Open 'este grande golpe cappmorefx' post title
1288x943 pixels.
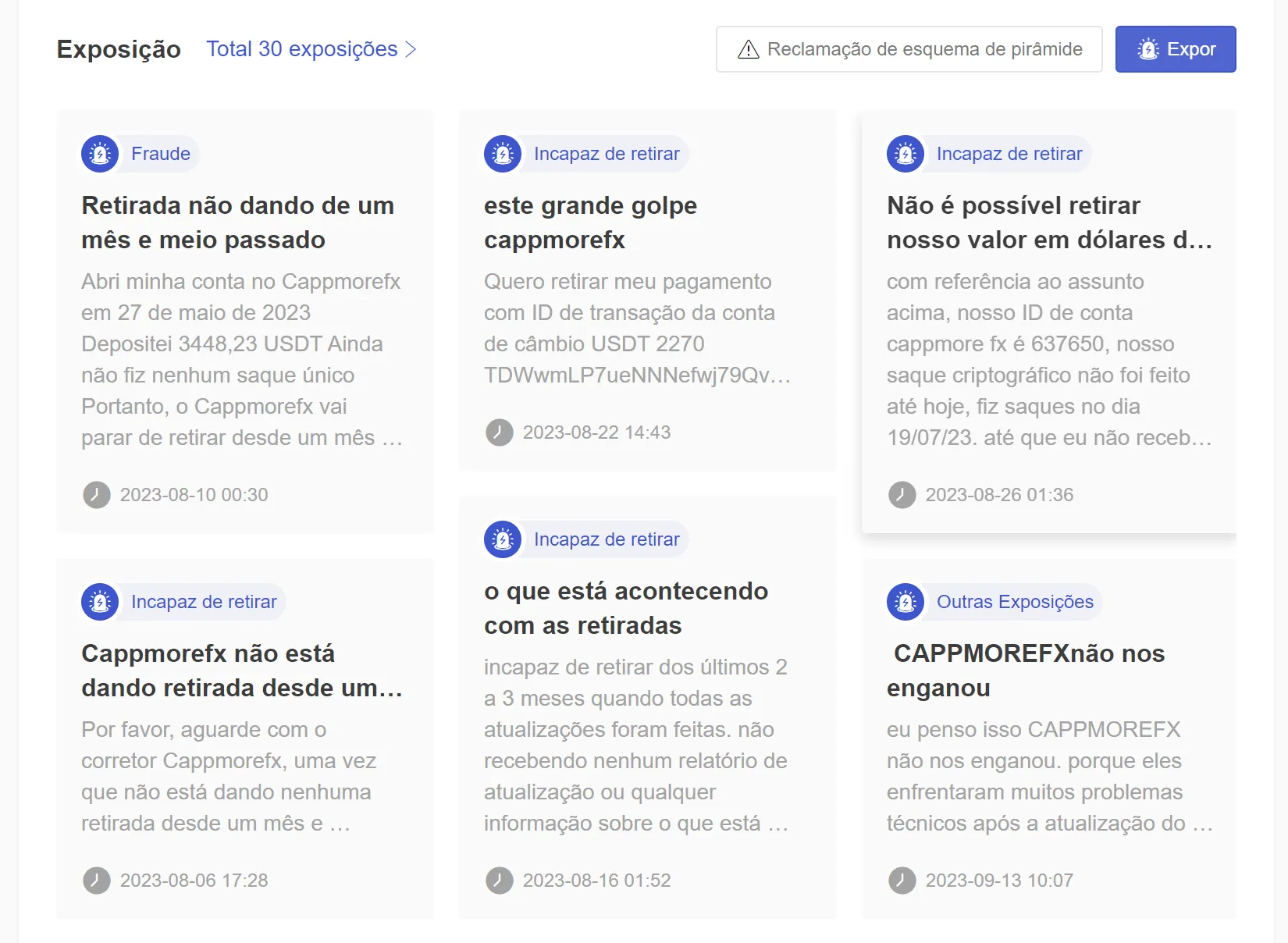[591, 222]
